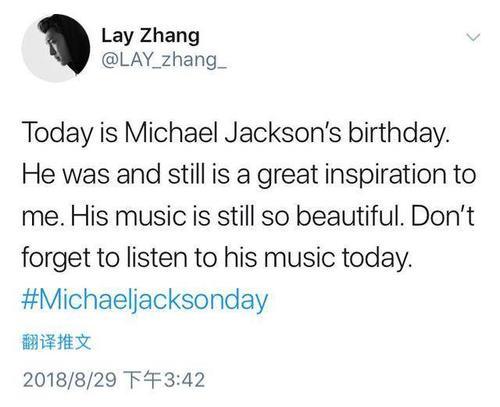Click the Lay Zhang display name

click(150, 36)
